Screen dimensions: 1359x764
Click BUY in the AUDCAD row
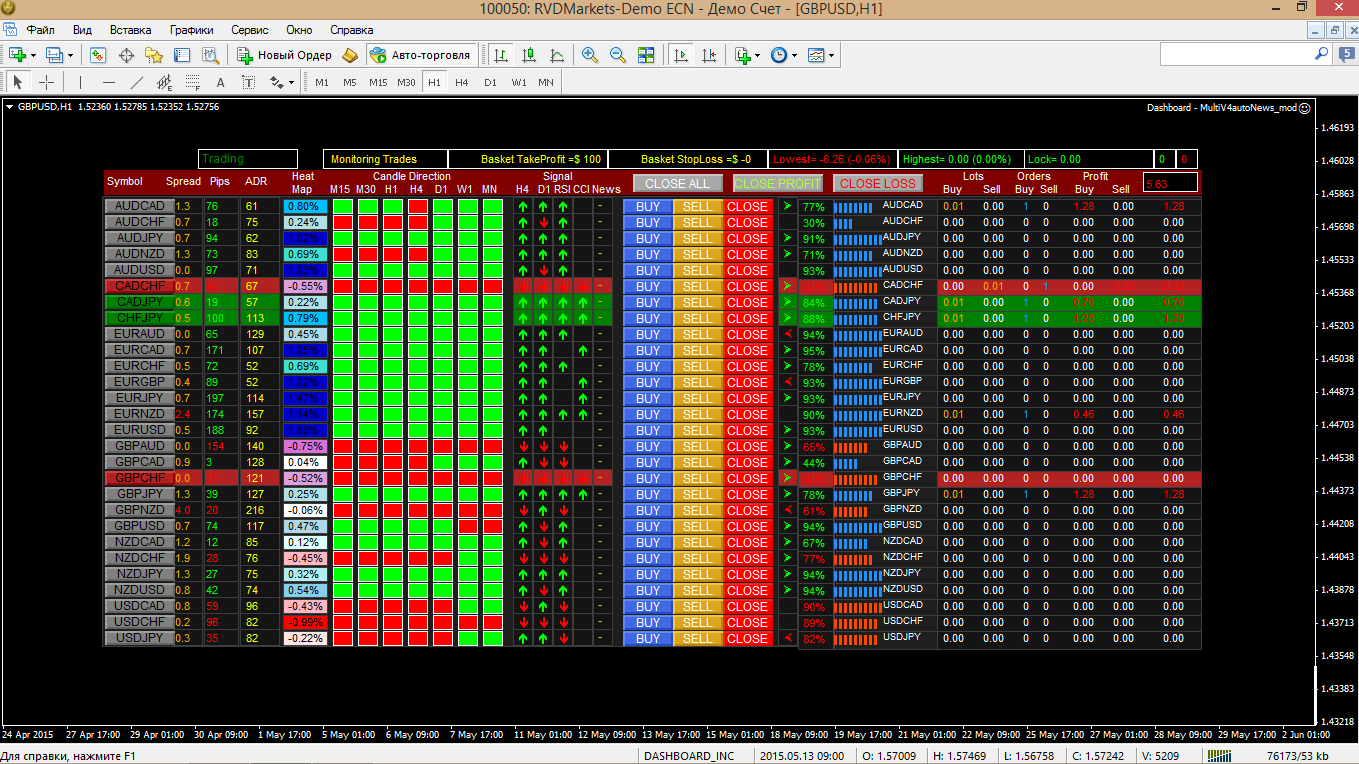tap(647, 206)
